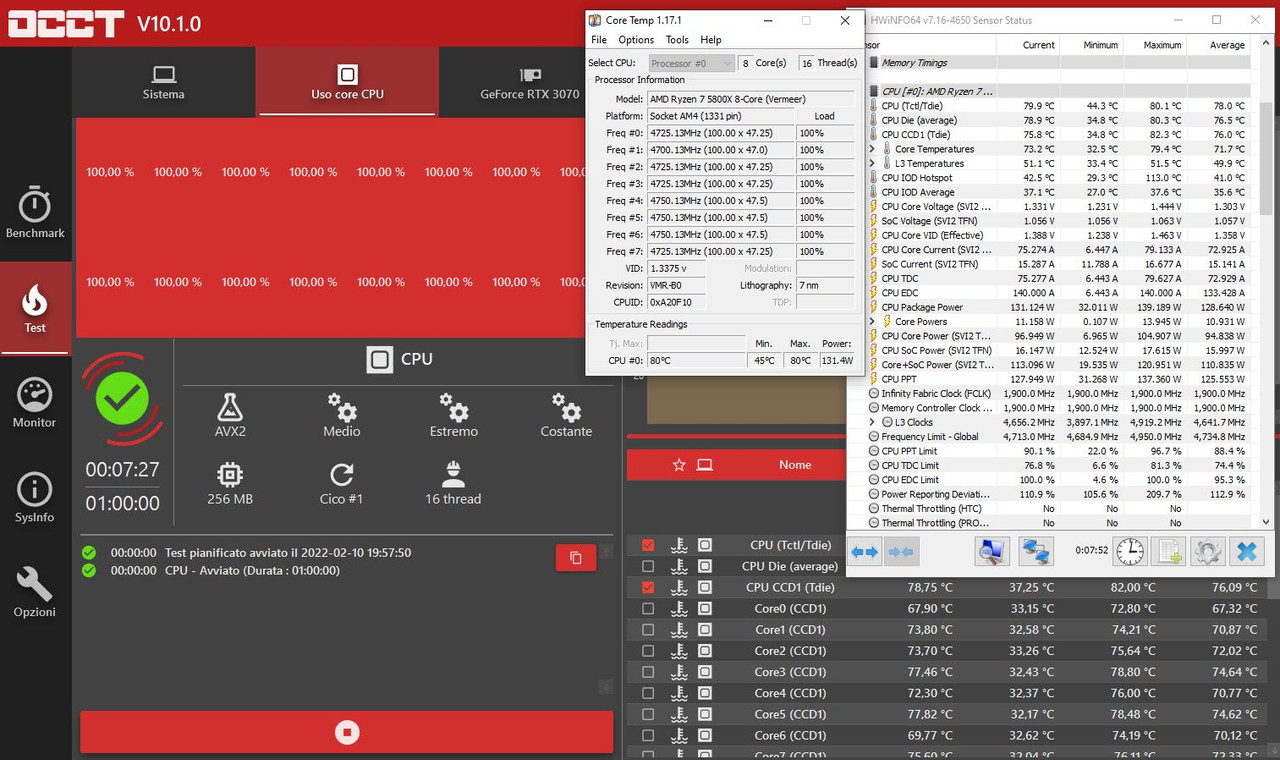
Task: Copy the OCCT test log with red button
Action: click(x=576, y=558)
